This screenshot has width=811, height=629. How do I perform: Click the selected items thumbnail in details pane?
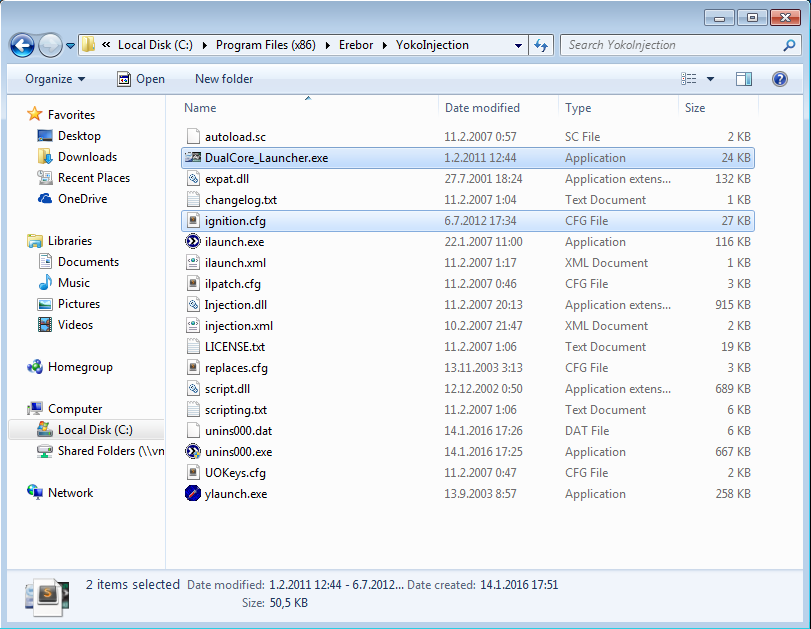(47, 596)
